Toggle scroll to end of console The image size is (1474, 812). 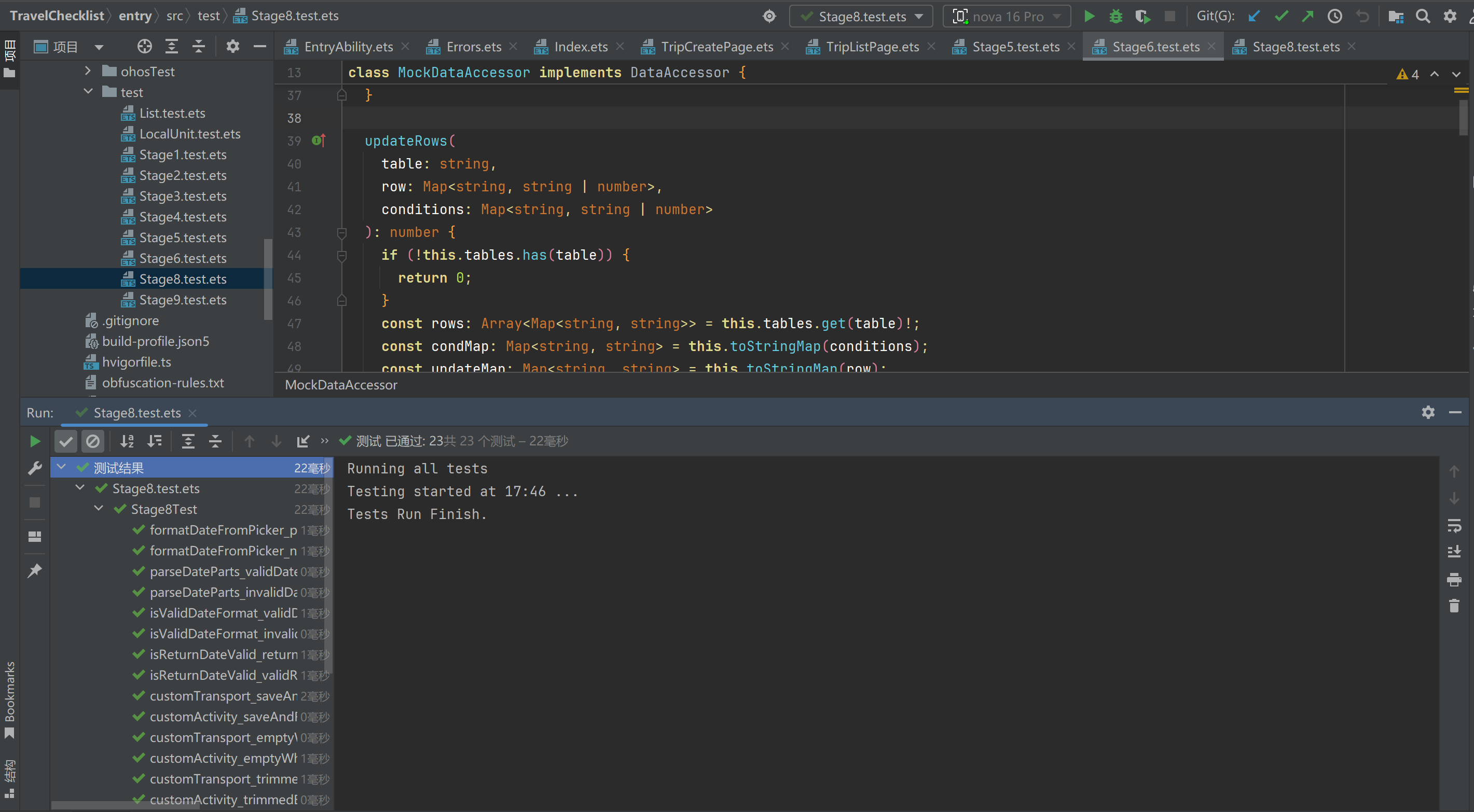coord(1454,552)
